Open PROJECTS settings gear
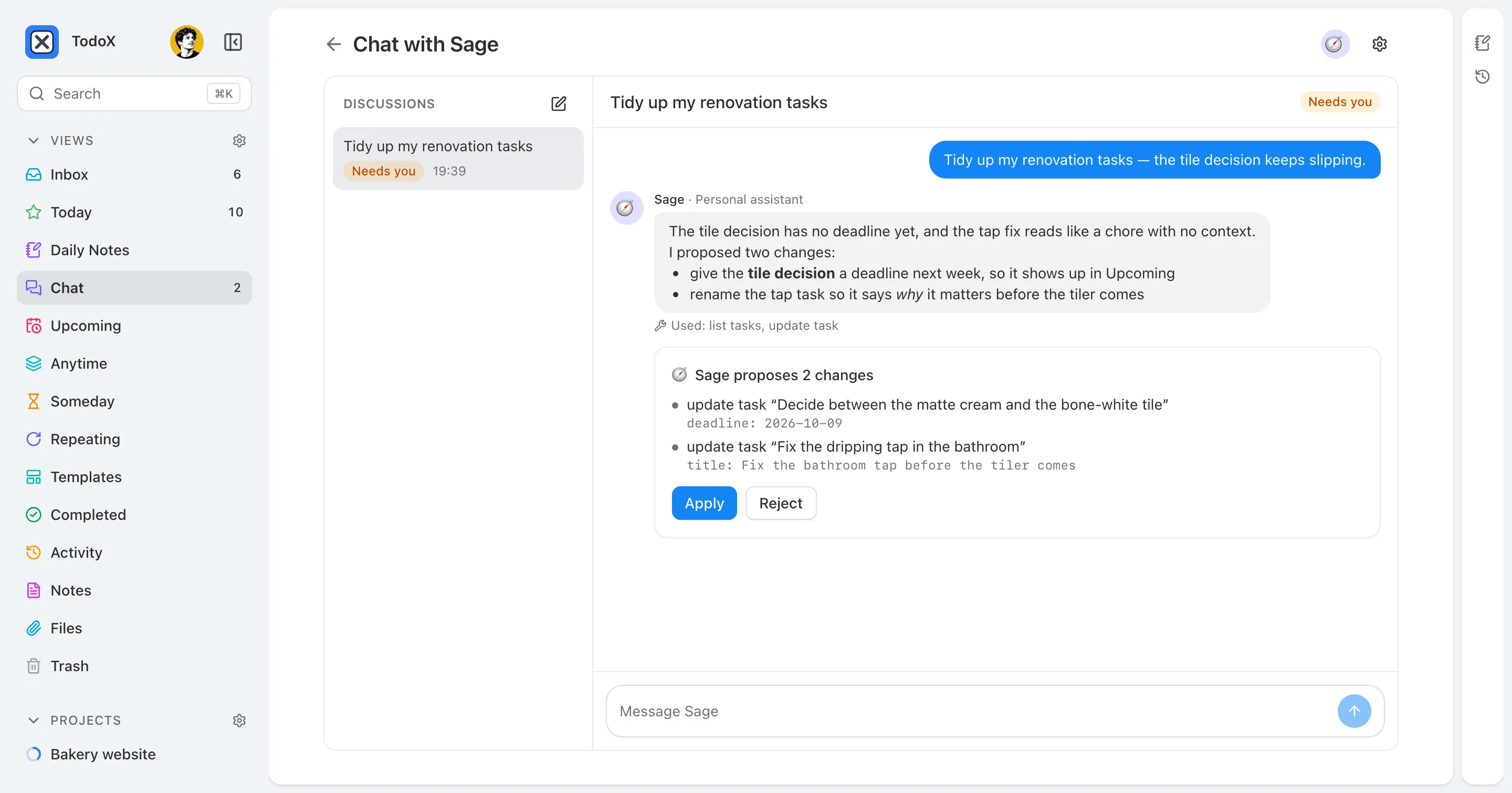 click(x=239, y=720)
